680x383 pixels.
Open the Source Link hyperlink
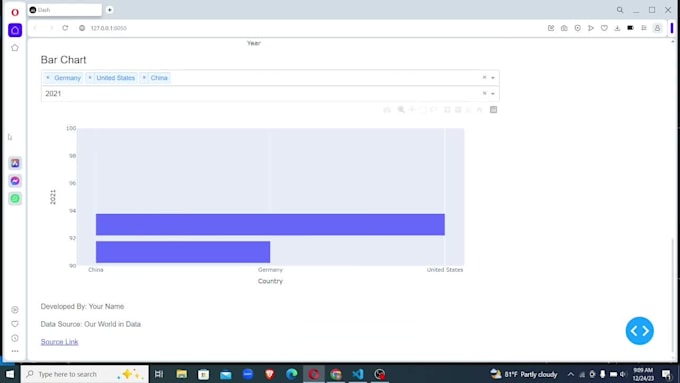click(x=59, y=342)
